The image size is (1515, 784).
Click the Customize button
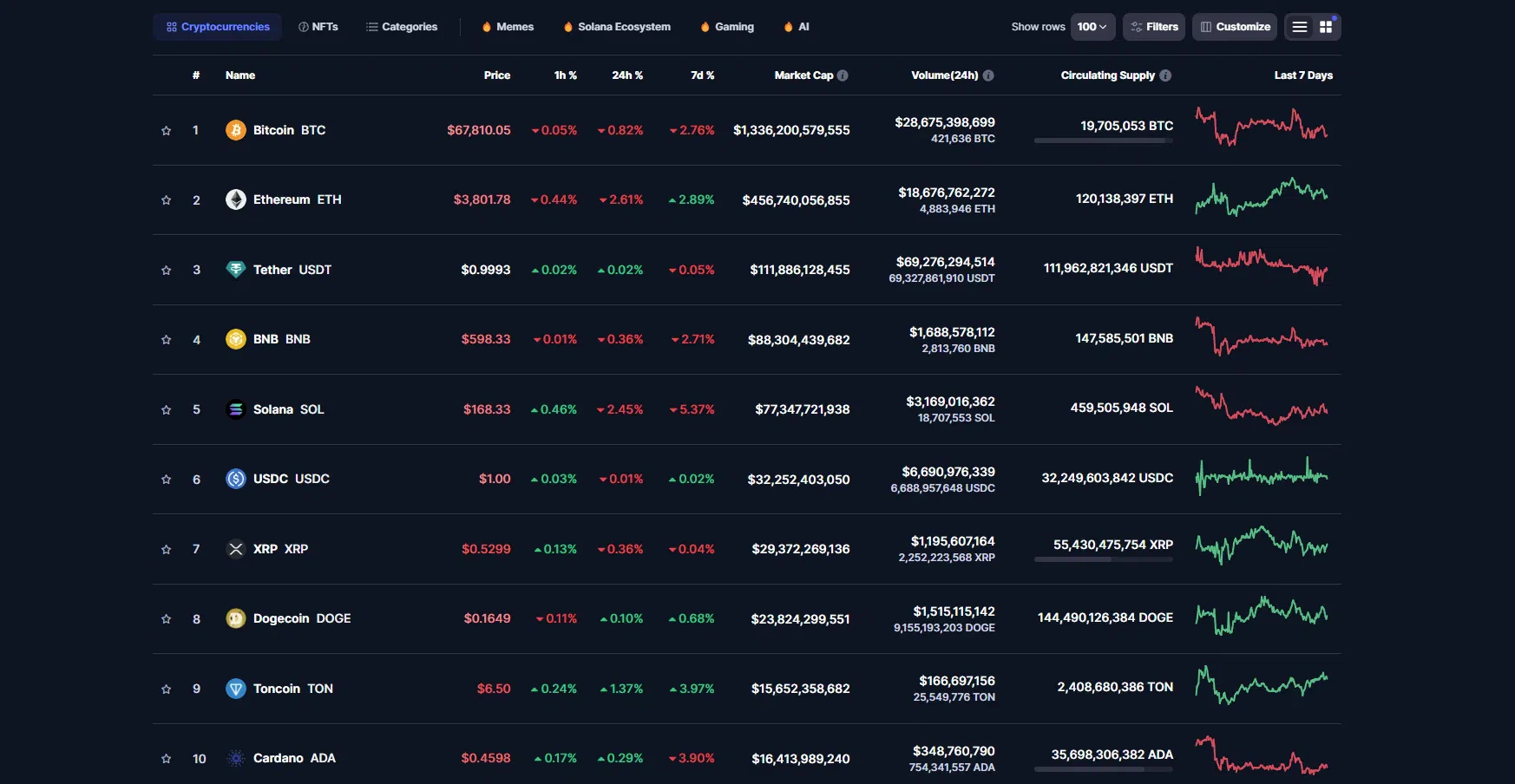1235,27
